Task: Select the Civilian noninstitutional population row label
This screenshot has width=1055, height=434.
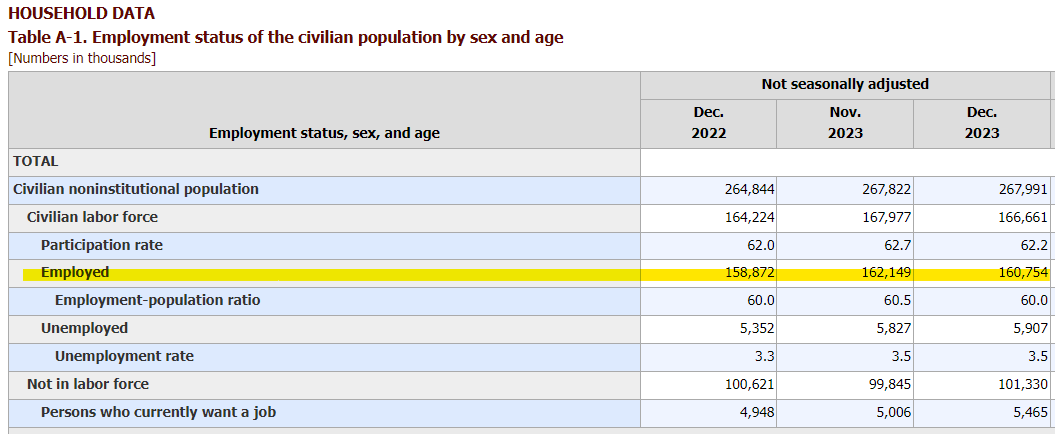Action: (x=135, y=189)
